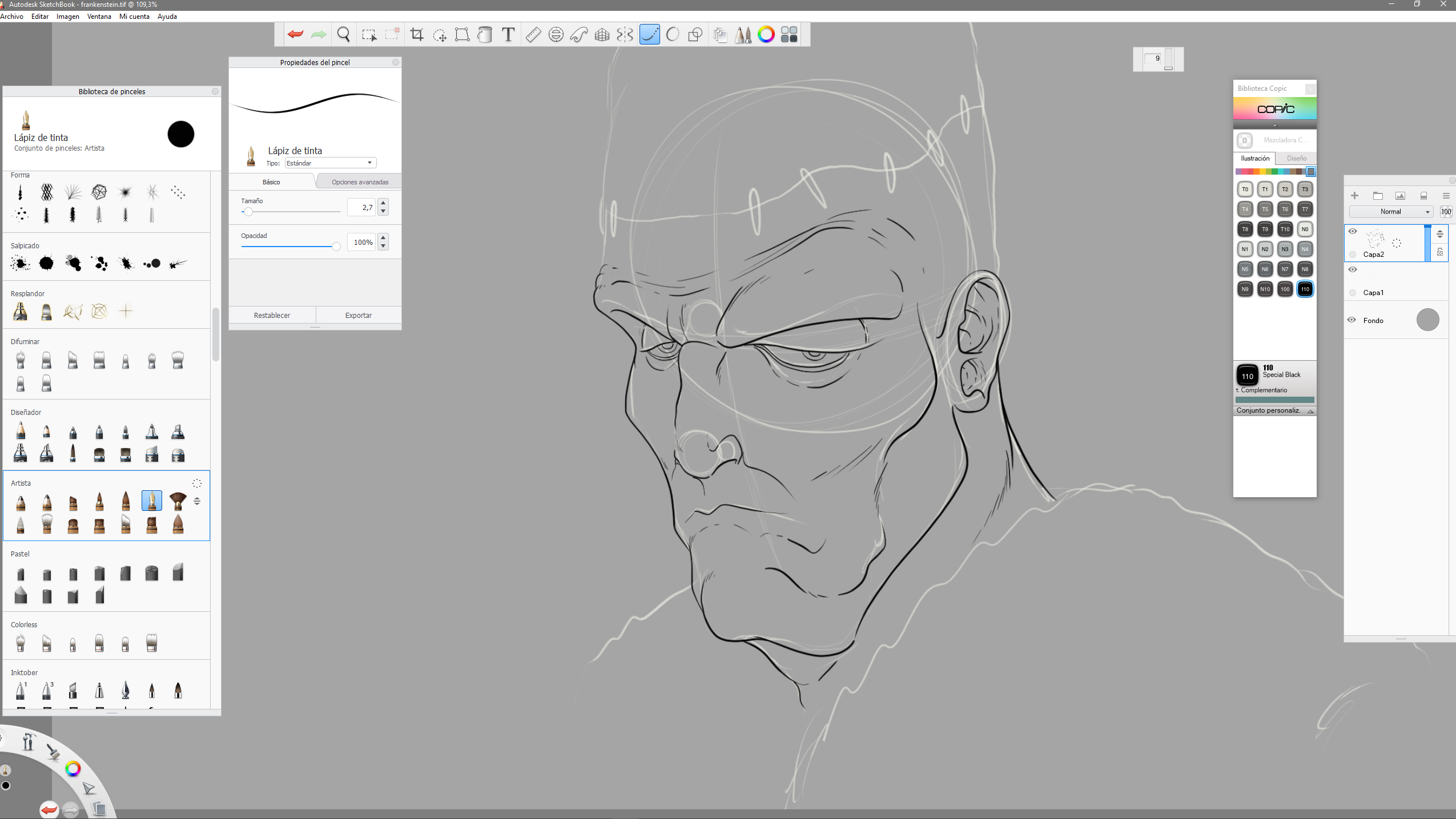1456x819 pixels.
Task: Select the Text tool
Action: [508, 34]
